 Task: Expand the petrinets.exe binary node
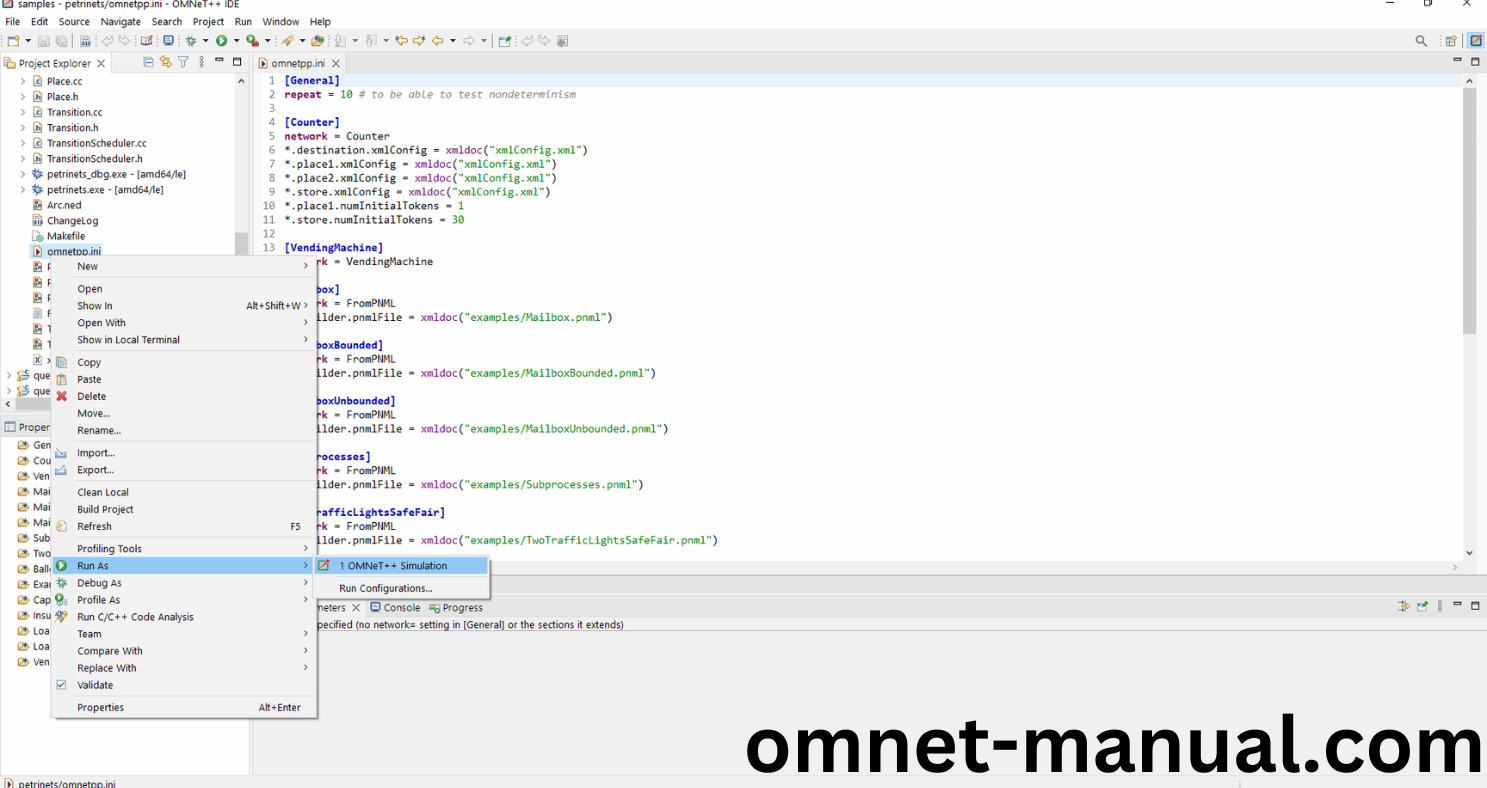pyautogui.click(x=23, y=190)
